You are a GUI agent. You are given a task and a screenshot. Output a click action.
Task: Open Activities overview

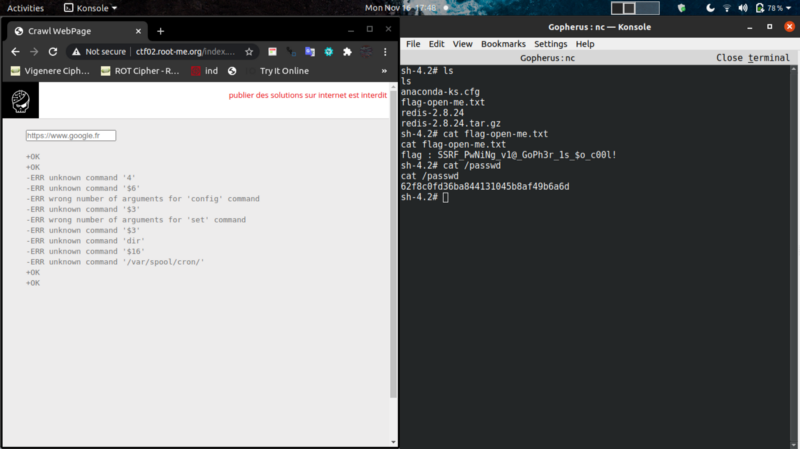pos(26,8)
